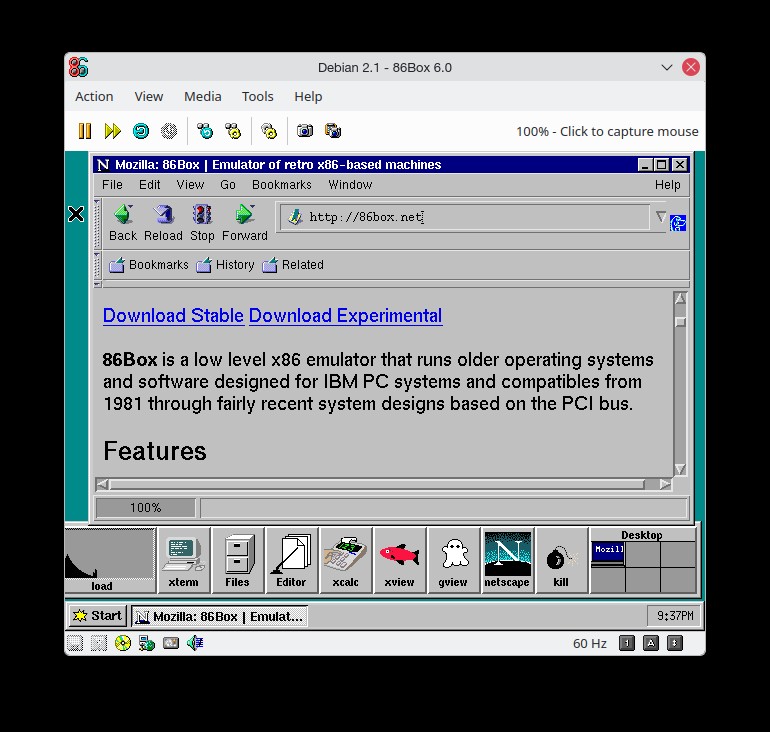Open the 86Box Media menu
Image resolution: width=770 pixels, height=732 pixels.
point(203,96)
